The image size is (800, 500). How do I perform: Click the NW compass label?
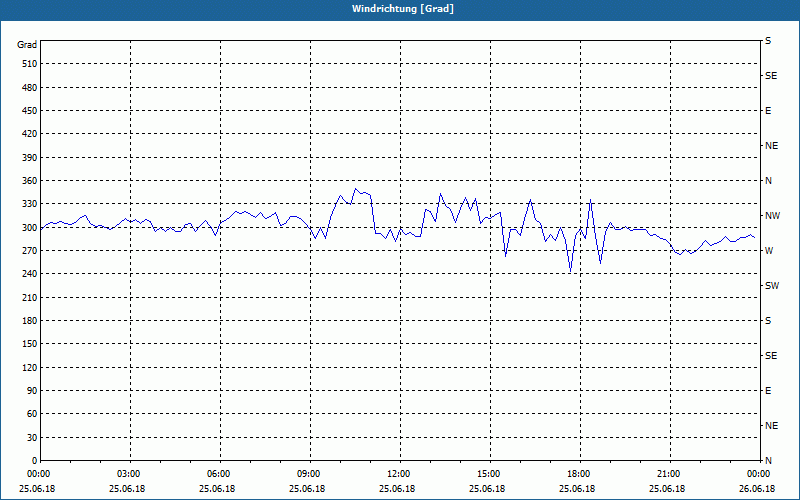click(x=772, y=216)
